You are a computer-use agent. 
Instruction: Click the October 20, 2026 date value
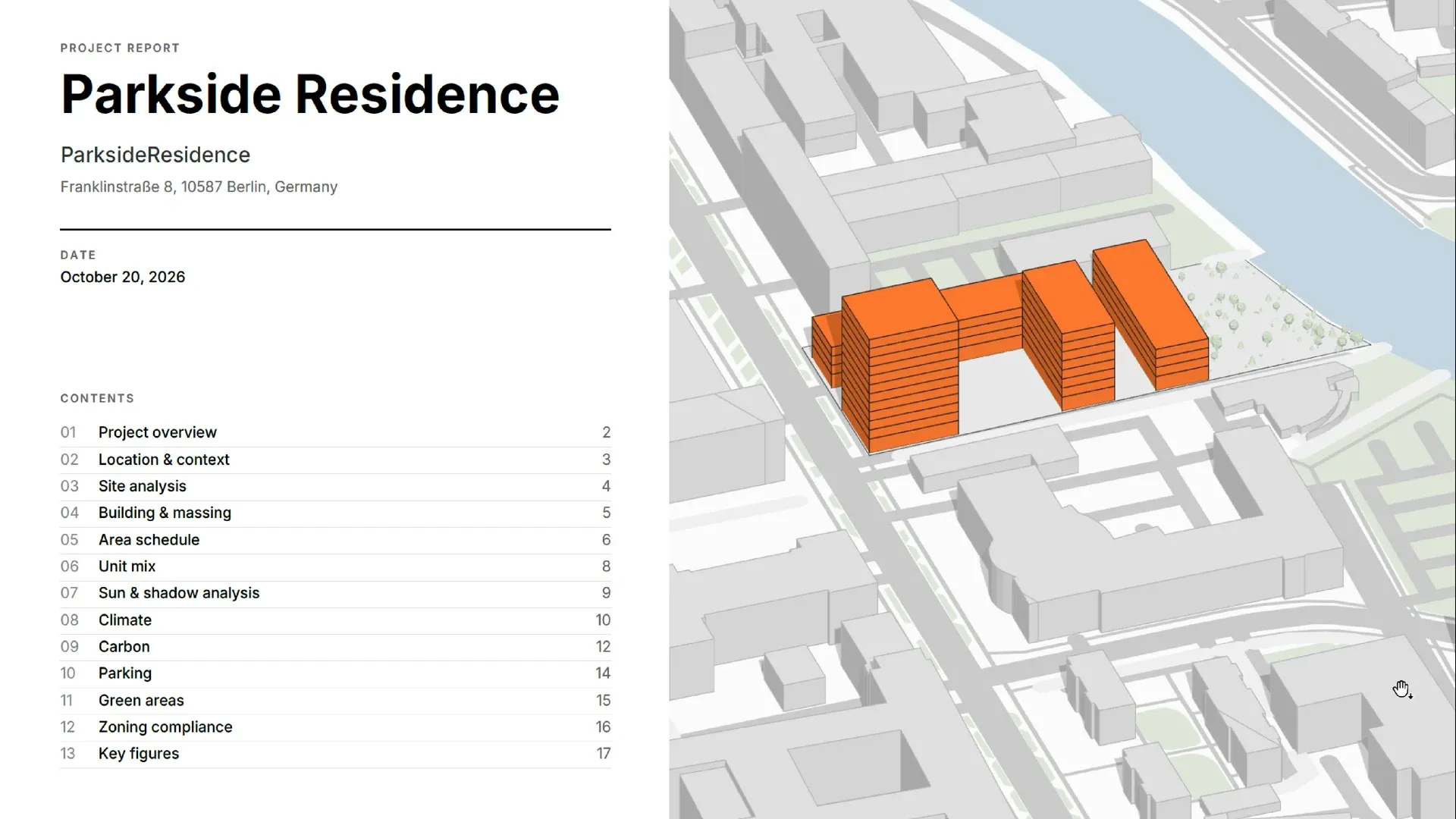(x=123, y=277)
